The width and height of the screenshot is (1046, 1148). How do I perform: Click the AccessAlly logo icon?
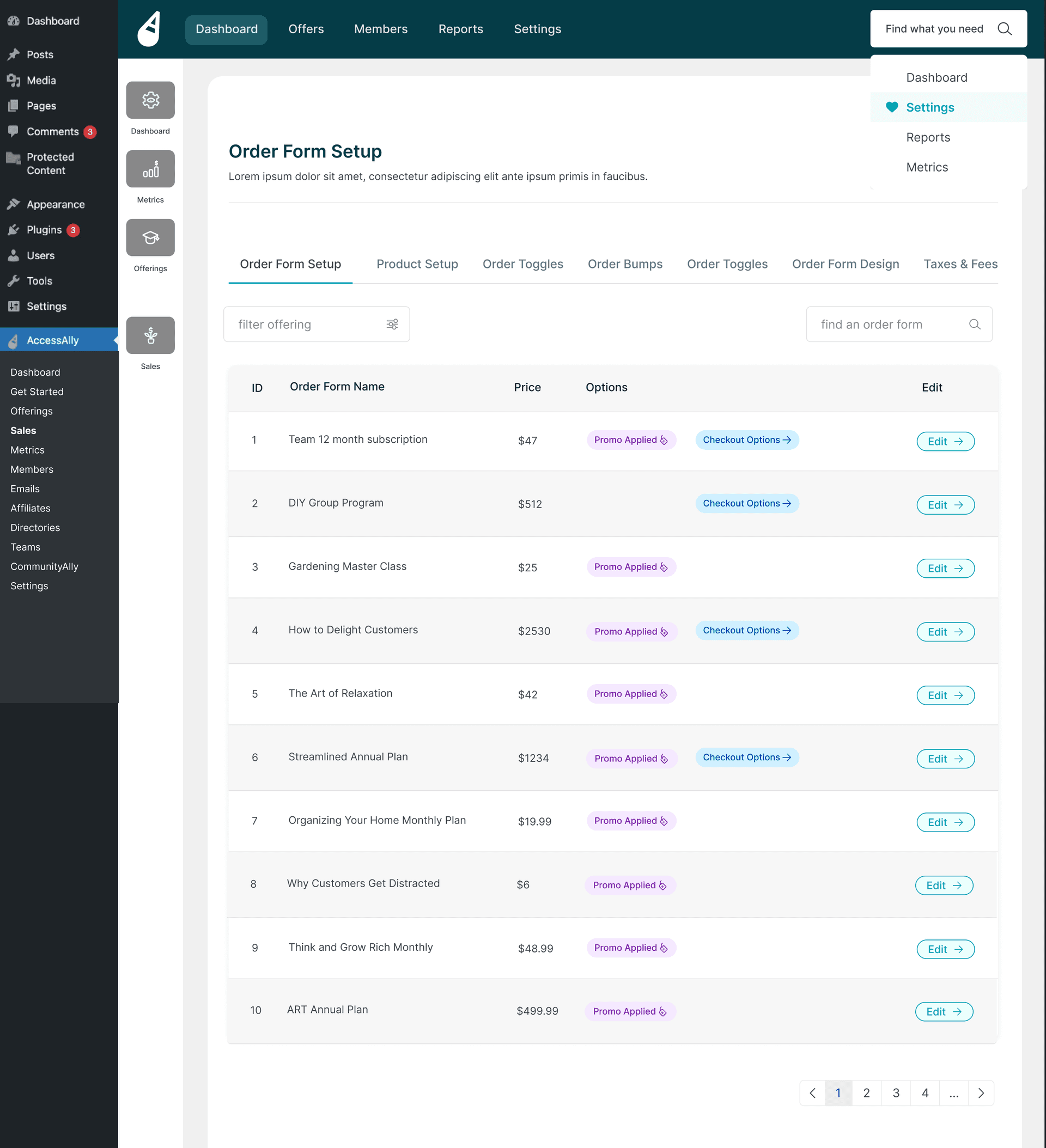pos(149,28)
